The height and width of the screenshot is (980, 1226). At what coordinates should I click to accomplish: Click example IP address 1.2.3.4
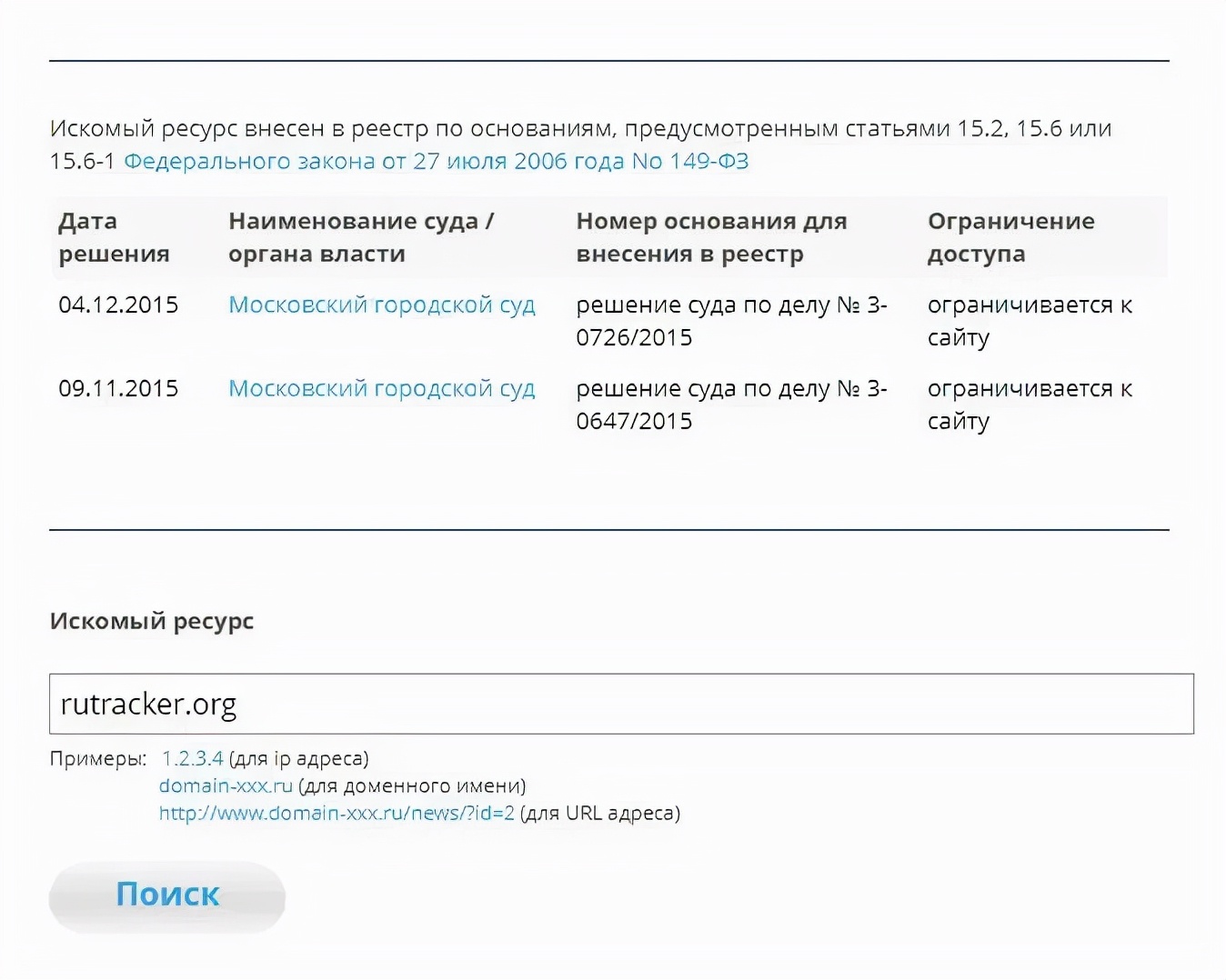[x=192, y=758]
